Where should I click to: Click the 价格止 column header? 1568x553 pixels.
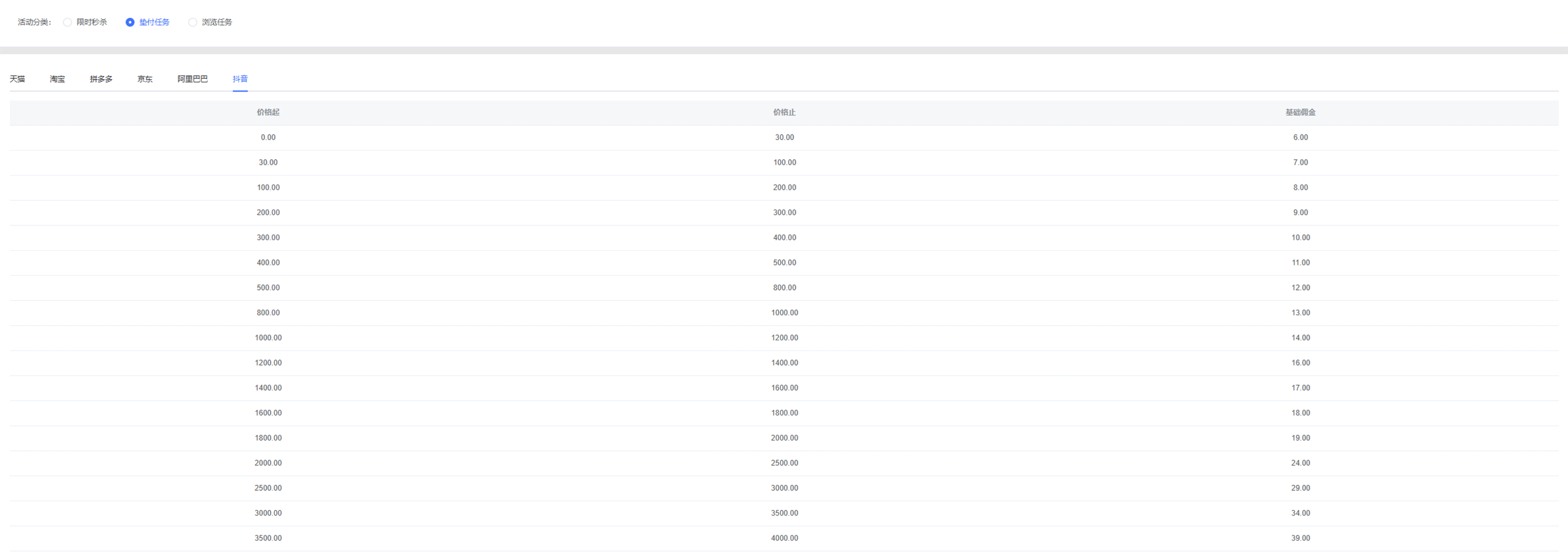(784, 112)
